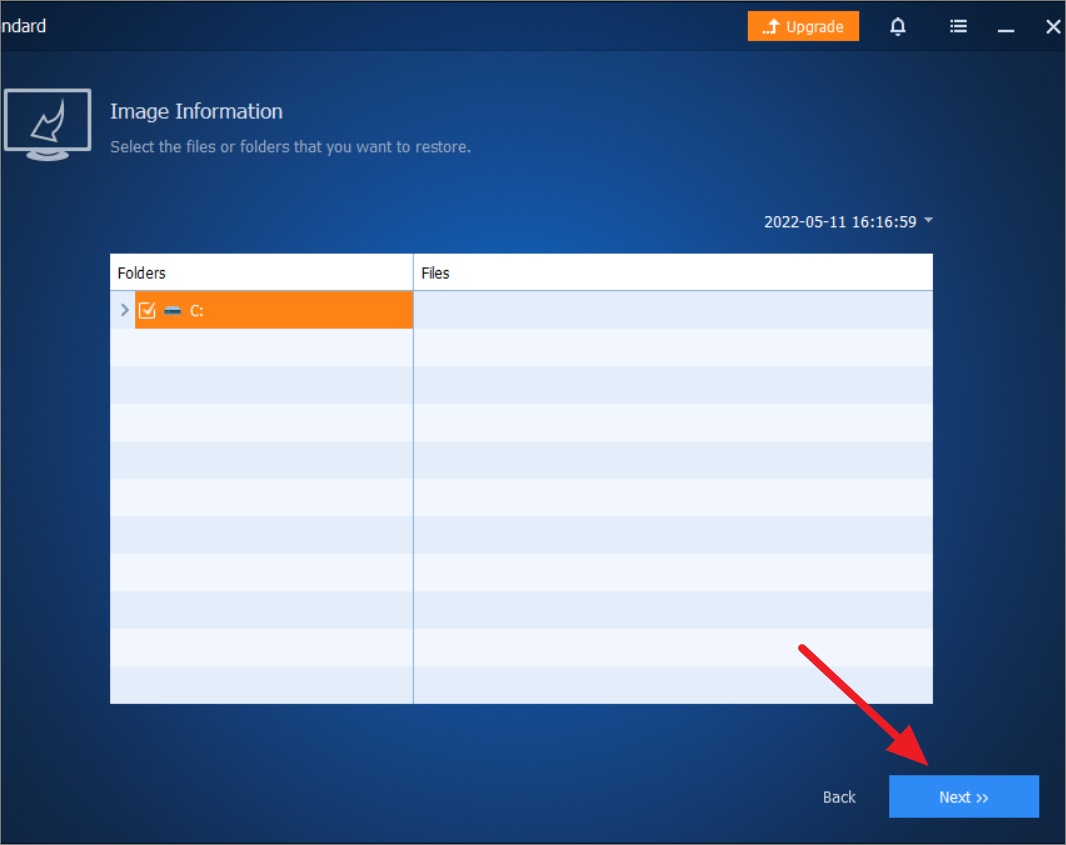Screen dimensions: 1066x845
Task: Click the Files column header
Action: click(435, 272)
